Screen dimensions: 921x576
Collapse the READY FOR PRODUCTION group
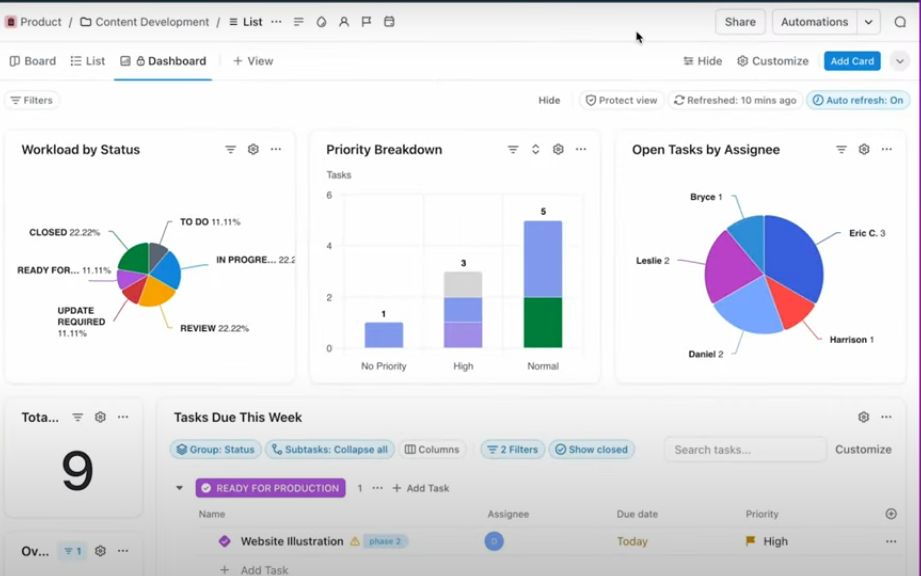(x=179, y=488)
